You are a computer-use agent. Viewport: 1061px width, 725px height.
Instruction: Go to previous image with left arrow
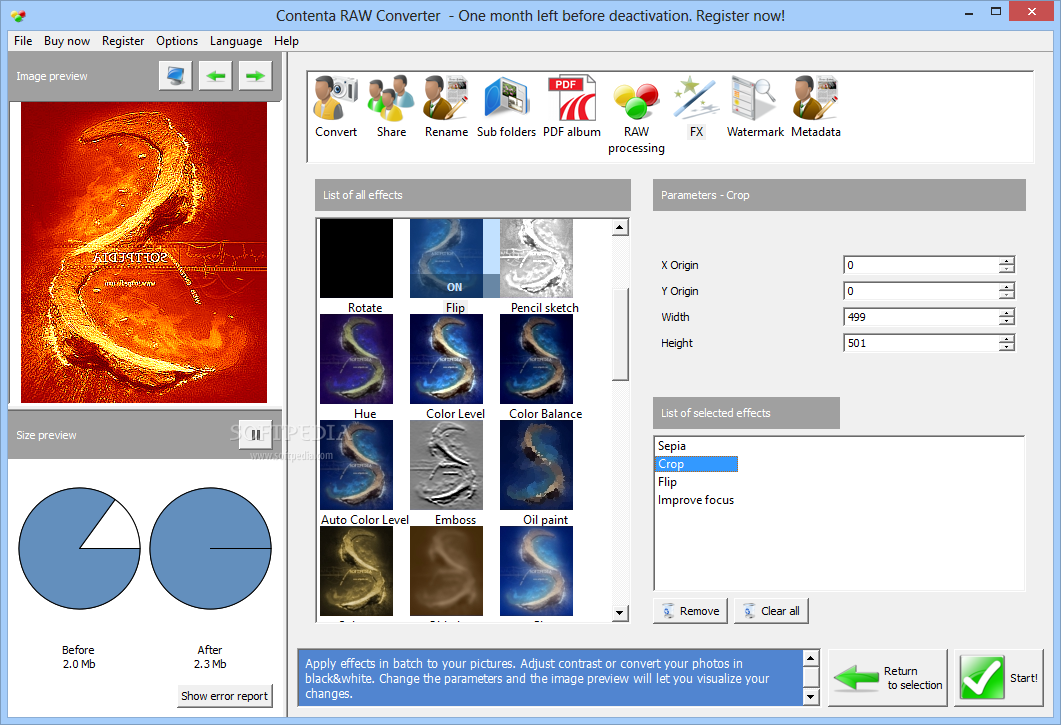pyautogui.click(x=216, y=75)
